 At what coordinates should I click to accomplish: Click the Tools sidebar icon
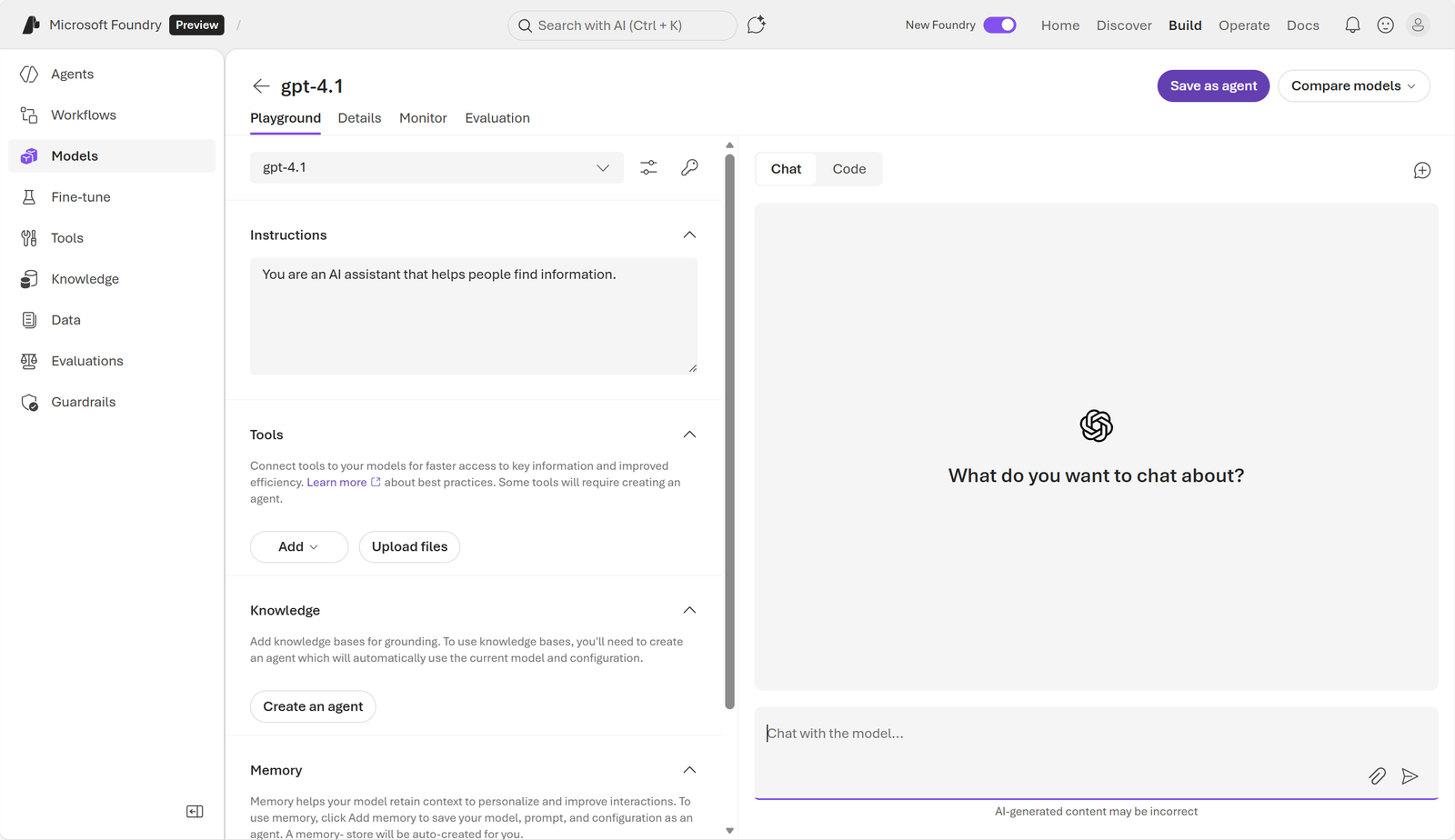coord(29,238)
